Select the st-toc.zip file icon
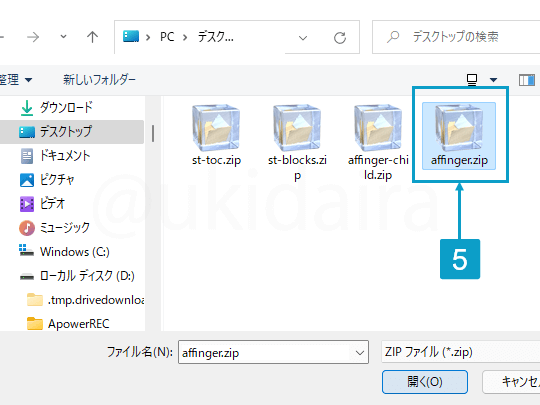Viewport: 540px width, 405px height. [216, 128]
